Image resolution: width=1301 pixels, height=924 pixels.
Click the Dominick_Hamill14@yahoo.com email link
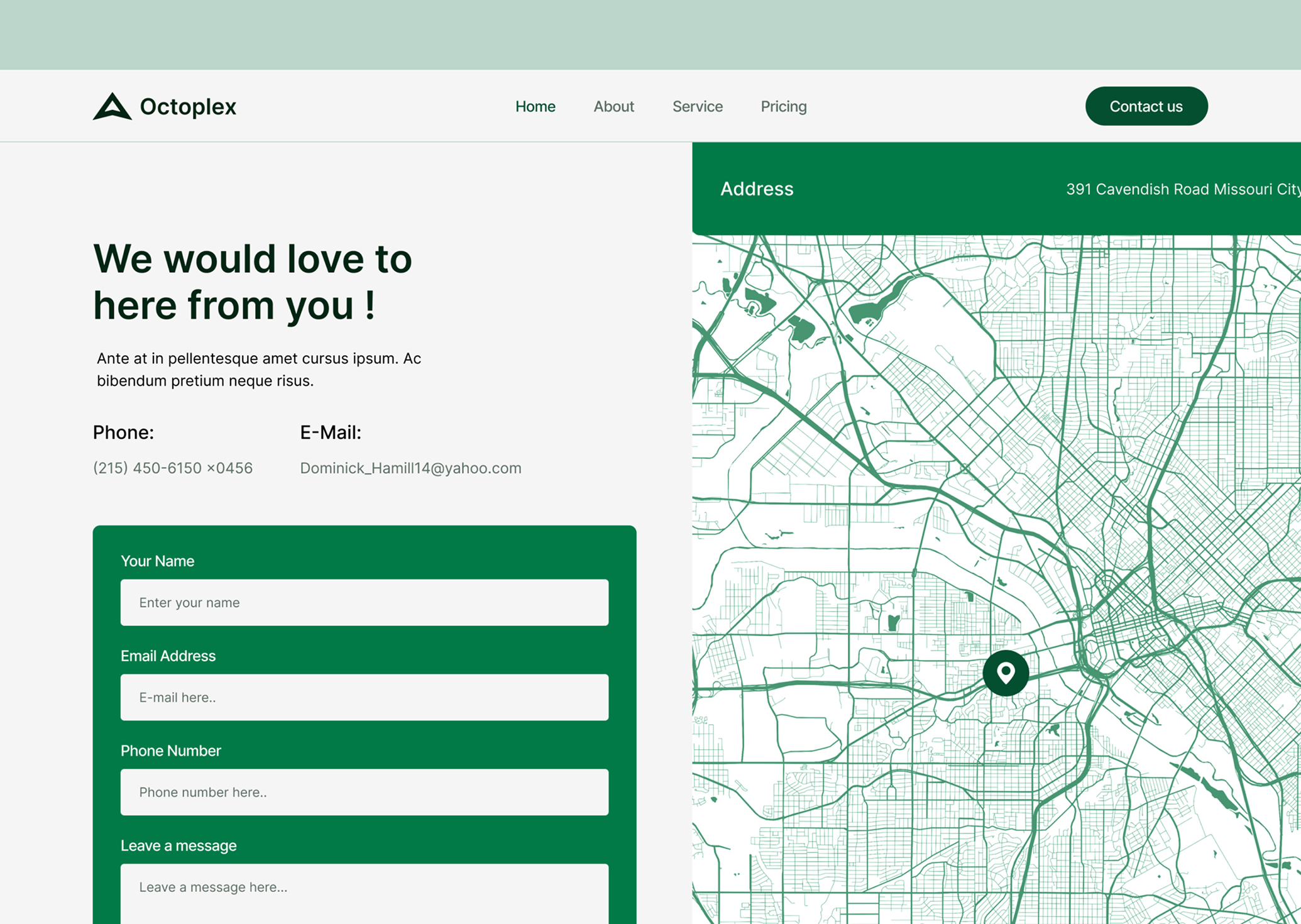[410, 468]
